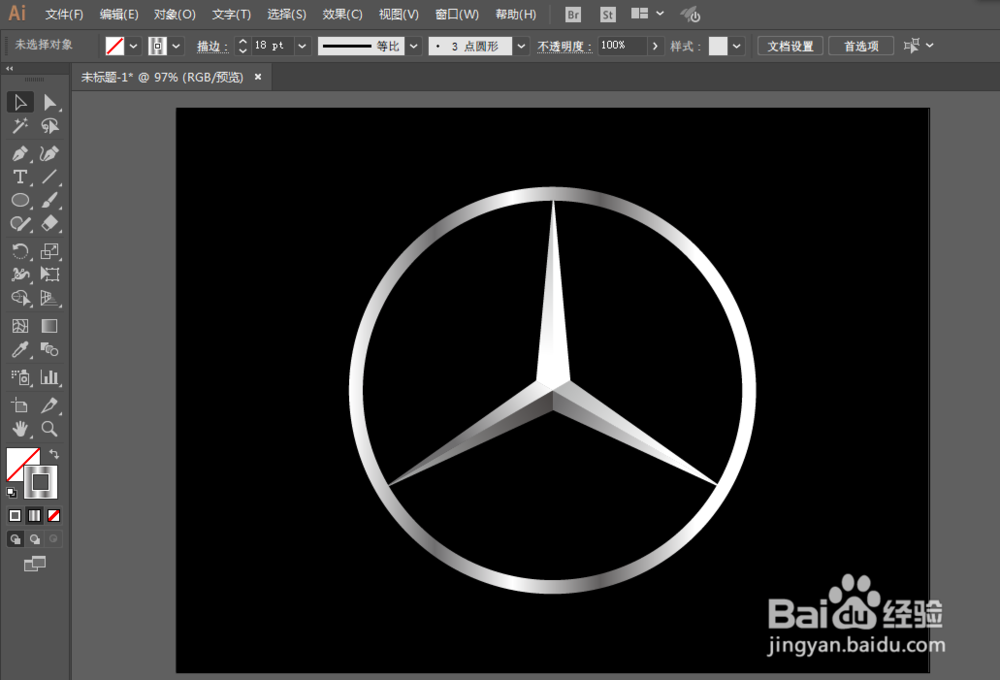Click the 18 pt stroke weight field
Viewport: 1000px width, 680px height.
coord(272,46)
